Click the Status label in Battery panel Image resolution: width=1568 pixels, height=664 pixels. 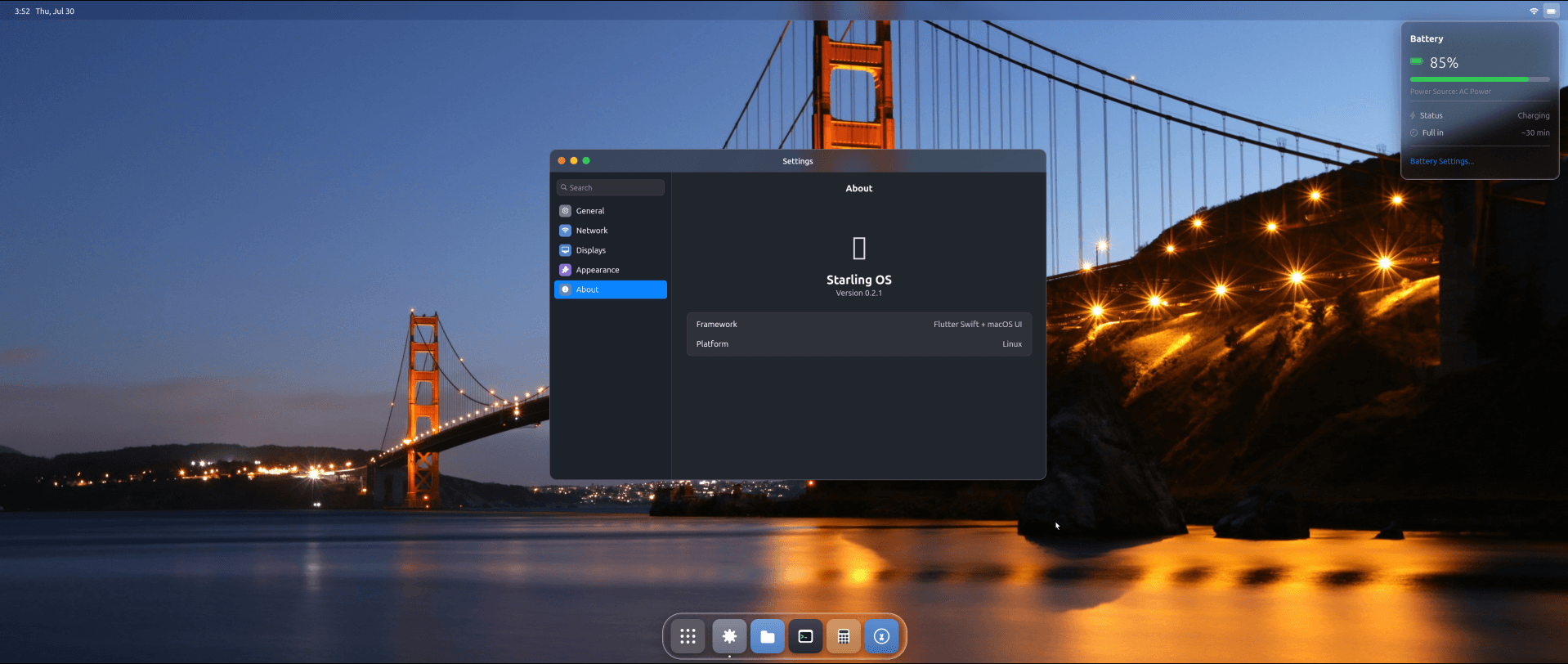tap(1431, 115)
